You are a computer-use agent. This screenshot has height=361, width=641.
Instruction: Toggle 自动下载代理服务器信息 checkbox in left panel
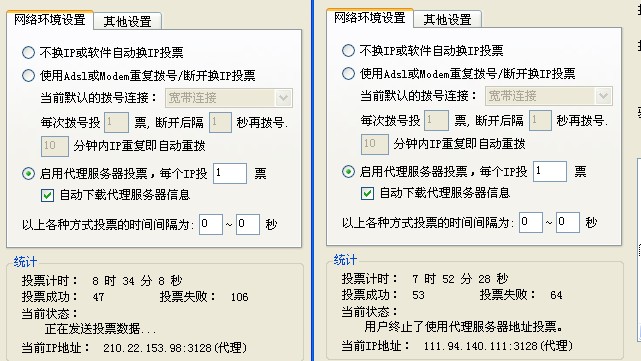tap(47, 195)
